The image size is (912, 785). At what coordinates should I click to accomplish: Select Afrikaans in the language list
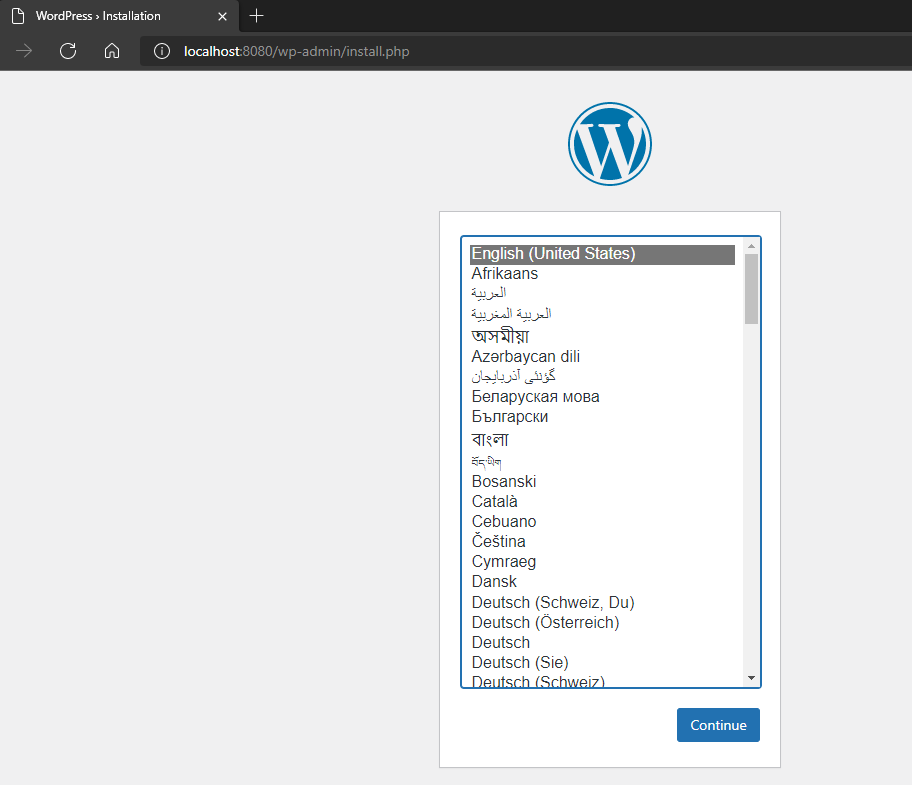[602, 273]
